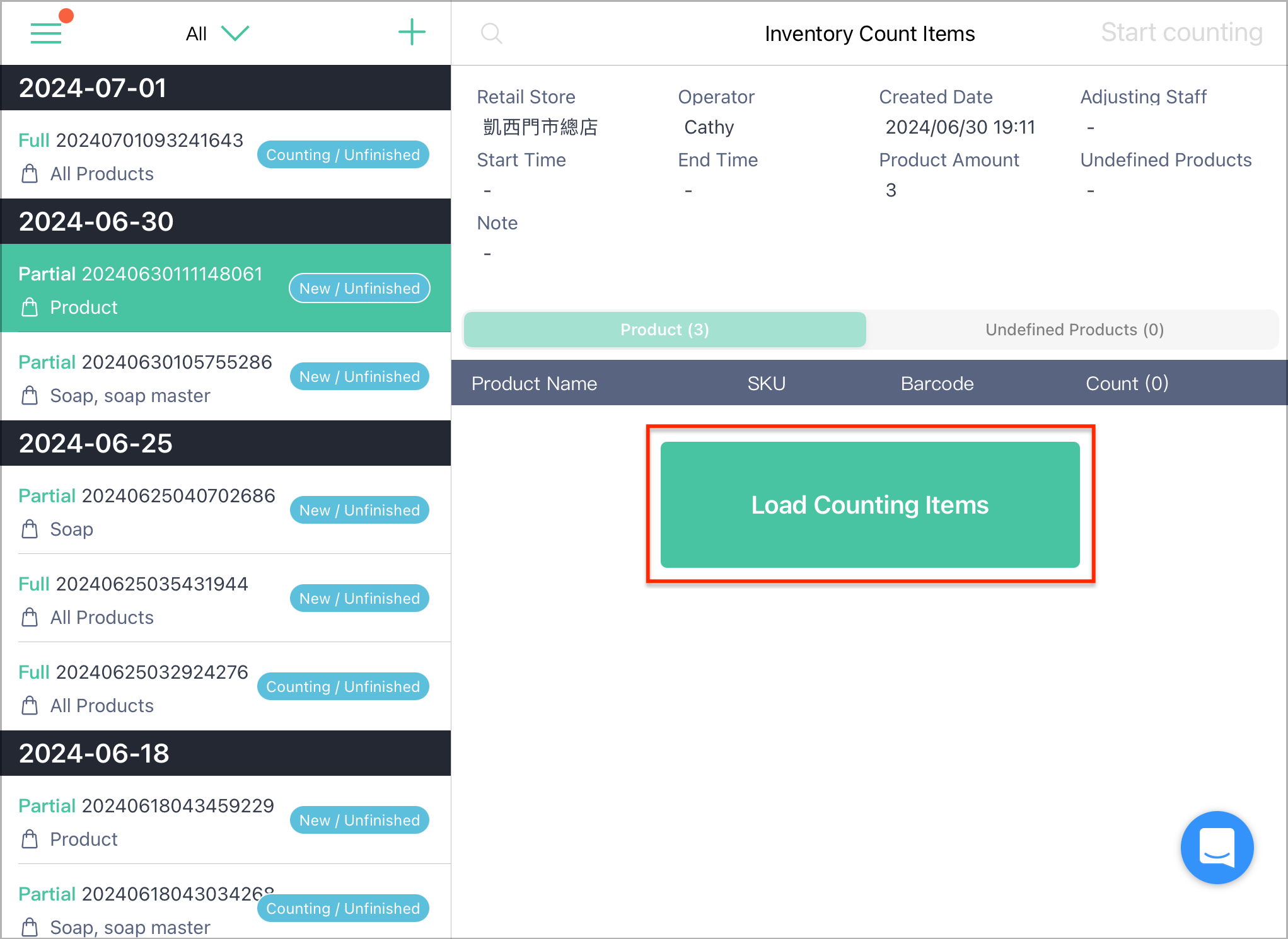Select count record Partial 20240618043459229
Image resolution: width=1288 pixels, height=939 pixels.
point(226,821)
